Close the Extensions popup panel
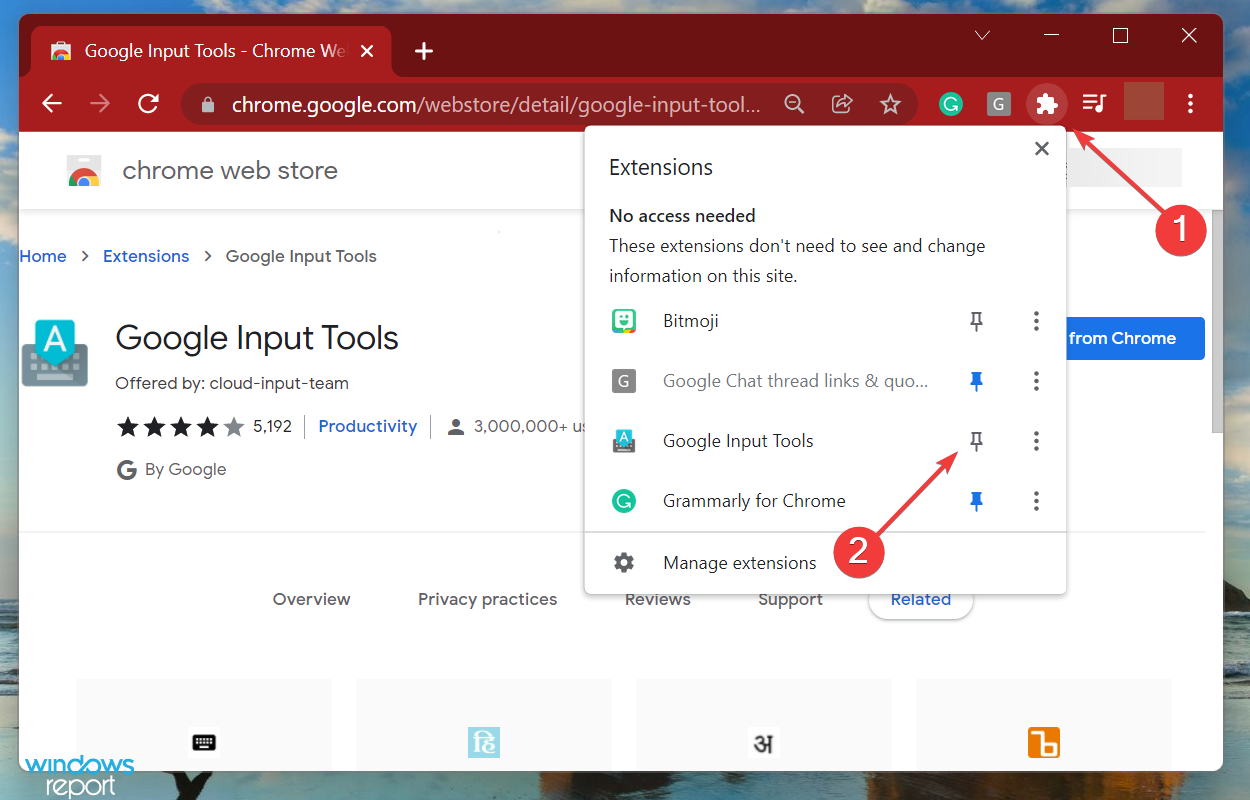Image resolution: width=1250 pixels, height=800 pixels. point(1041,148)
